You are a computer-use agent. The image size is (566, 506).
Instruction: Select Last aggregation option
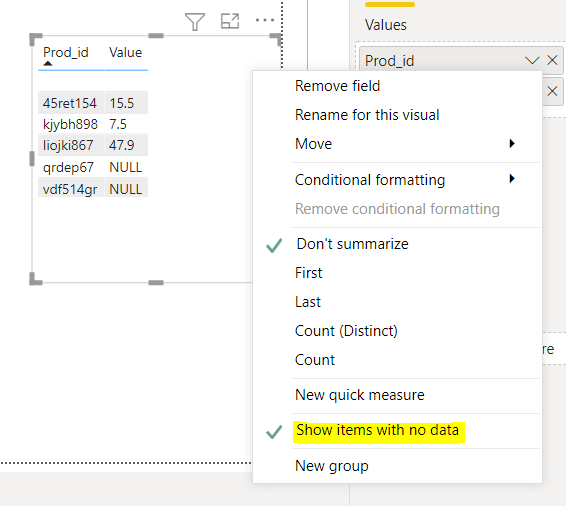[397, 302]
